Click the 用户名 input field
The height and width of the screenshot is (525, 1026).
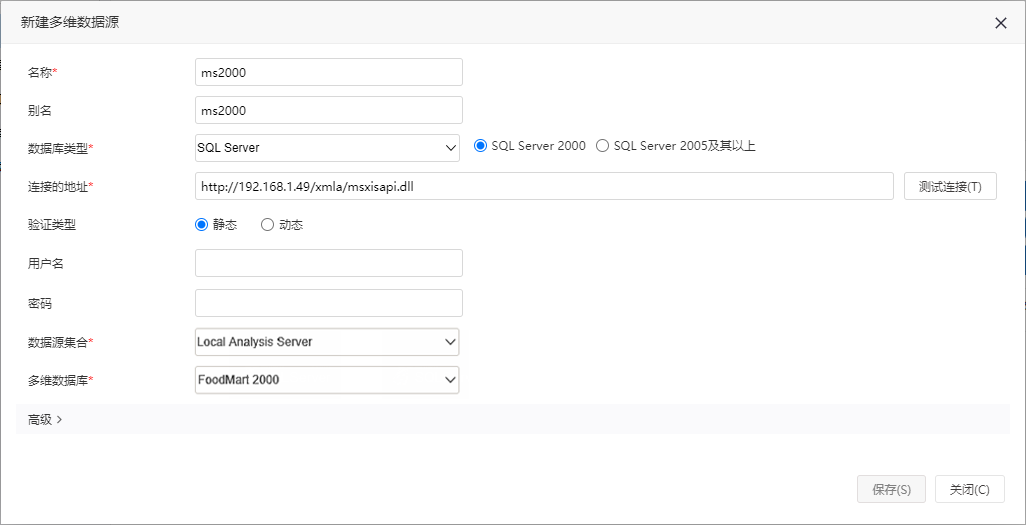328,263
